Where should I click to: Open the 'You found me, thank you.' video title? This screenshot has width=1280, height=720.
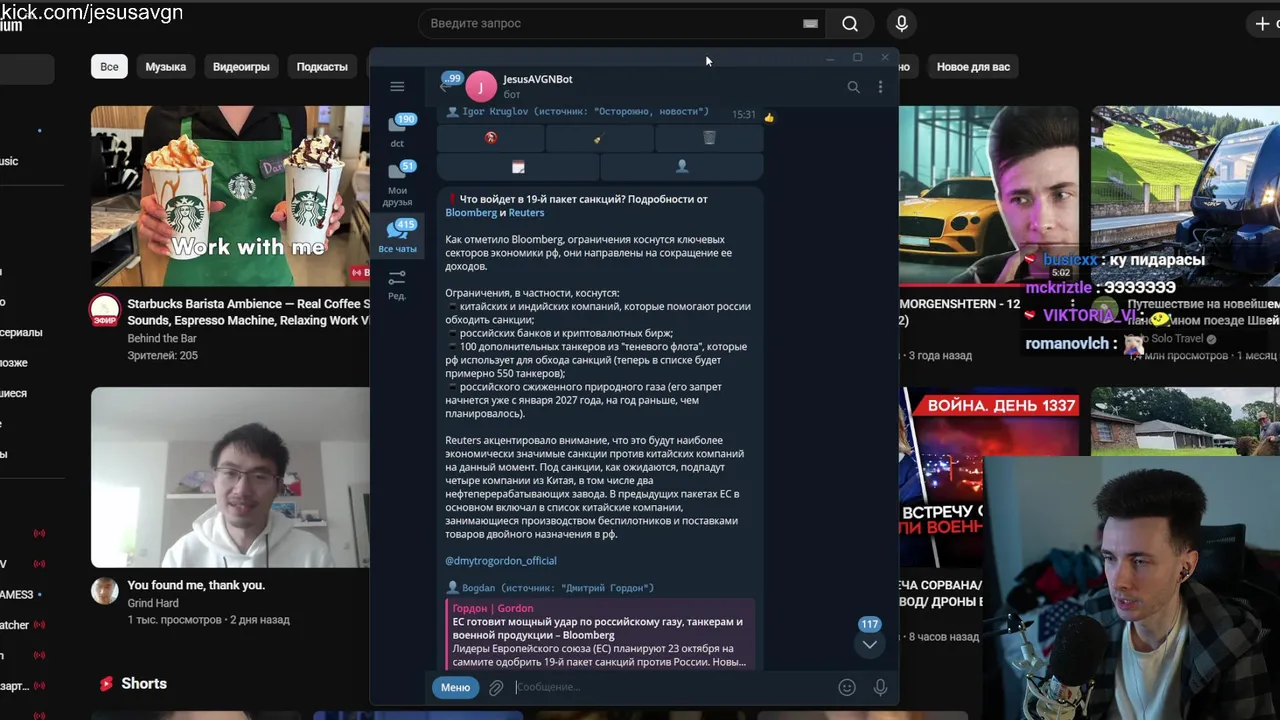click(x=196, y=585)
